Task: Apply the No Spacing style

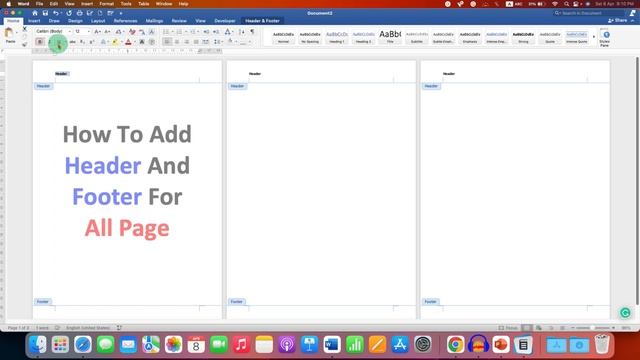Action: pos(310,37)
